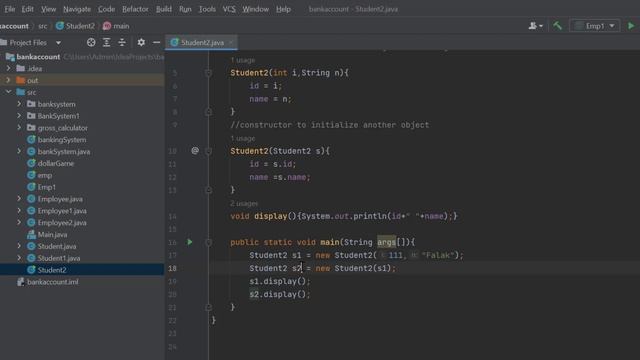The image size is (640, 360).
Task: Open the File menu
Action: click(x=9, y=9)
